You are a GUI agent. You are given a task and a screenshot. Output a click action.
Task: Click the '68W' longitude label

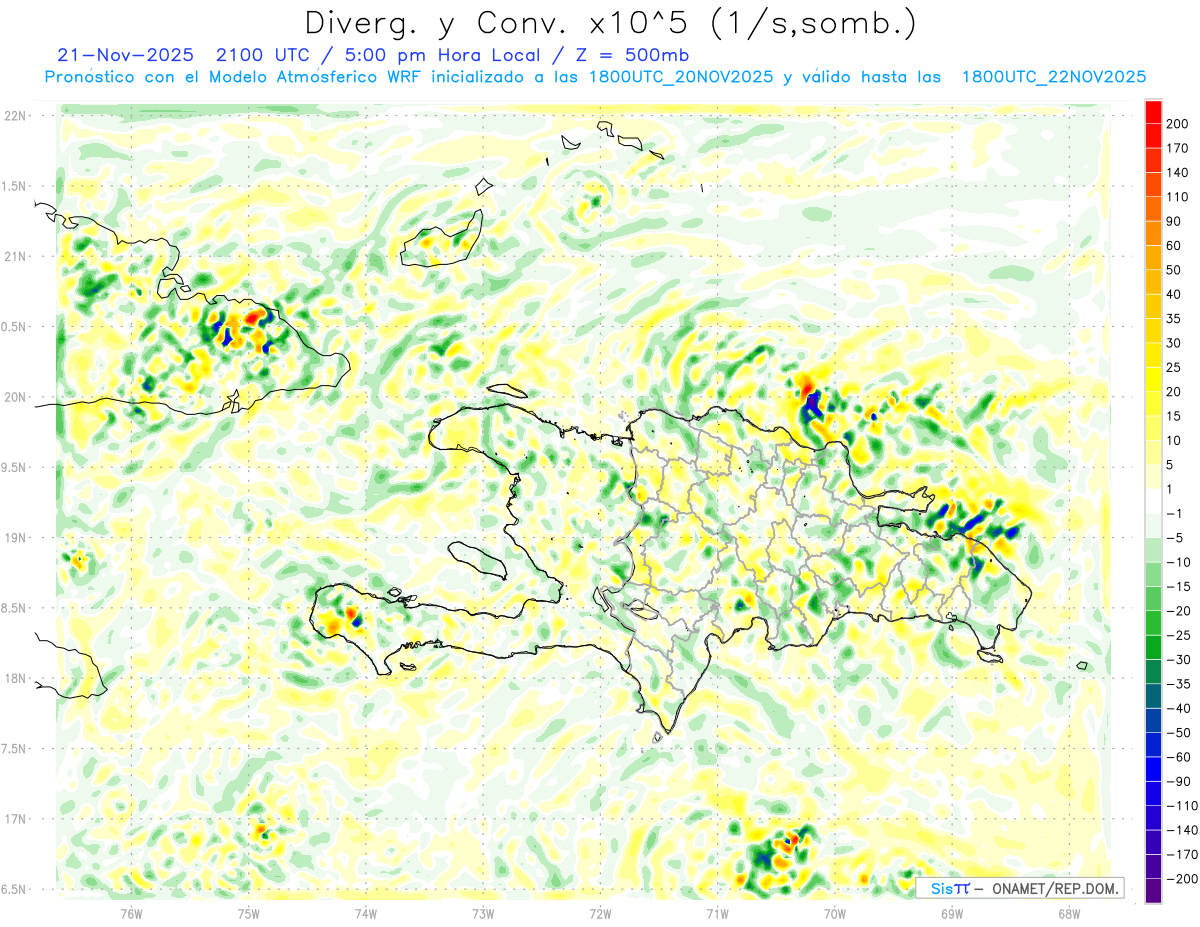1069,913
